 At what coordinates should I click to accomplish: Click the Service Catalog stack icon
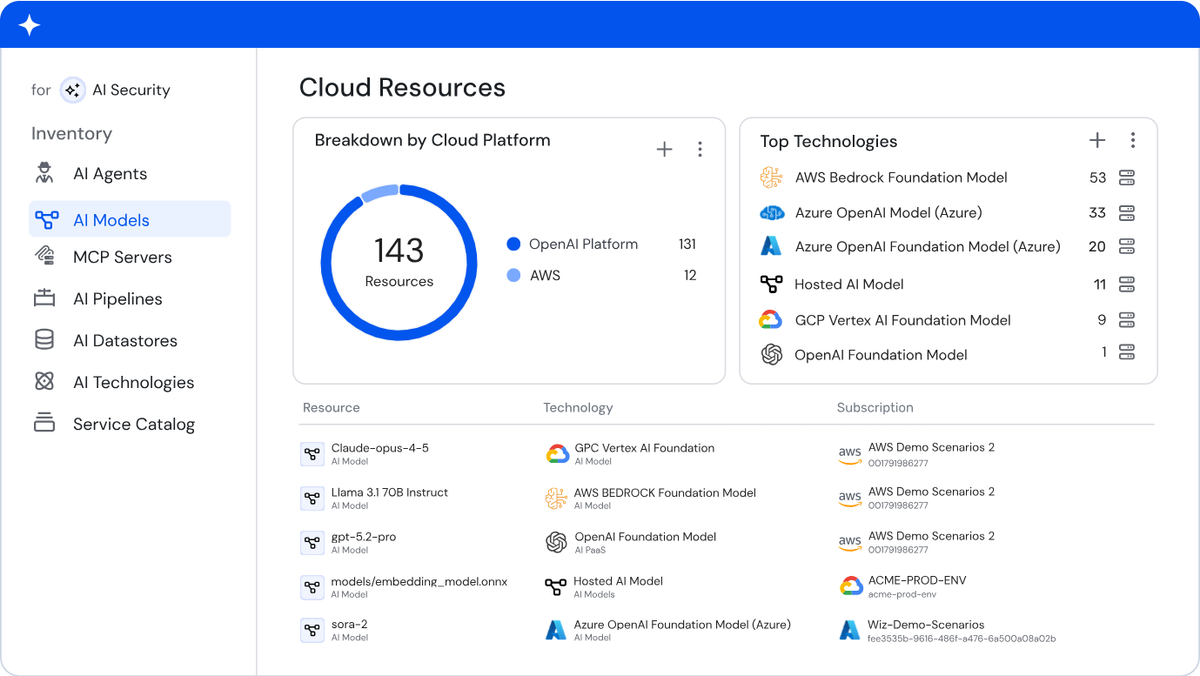point(45,422)
